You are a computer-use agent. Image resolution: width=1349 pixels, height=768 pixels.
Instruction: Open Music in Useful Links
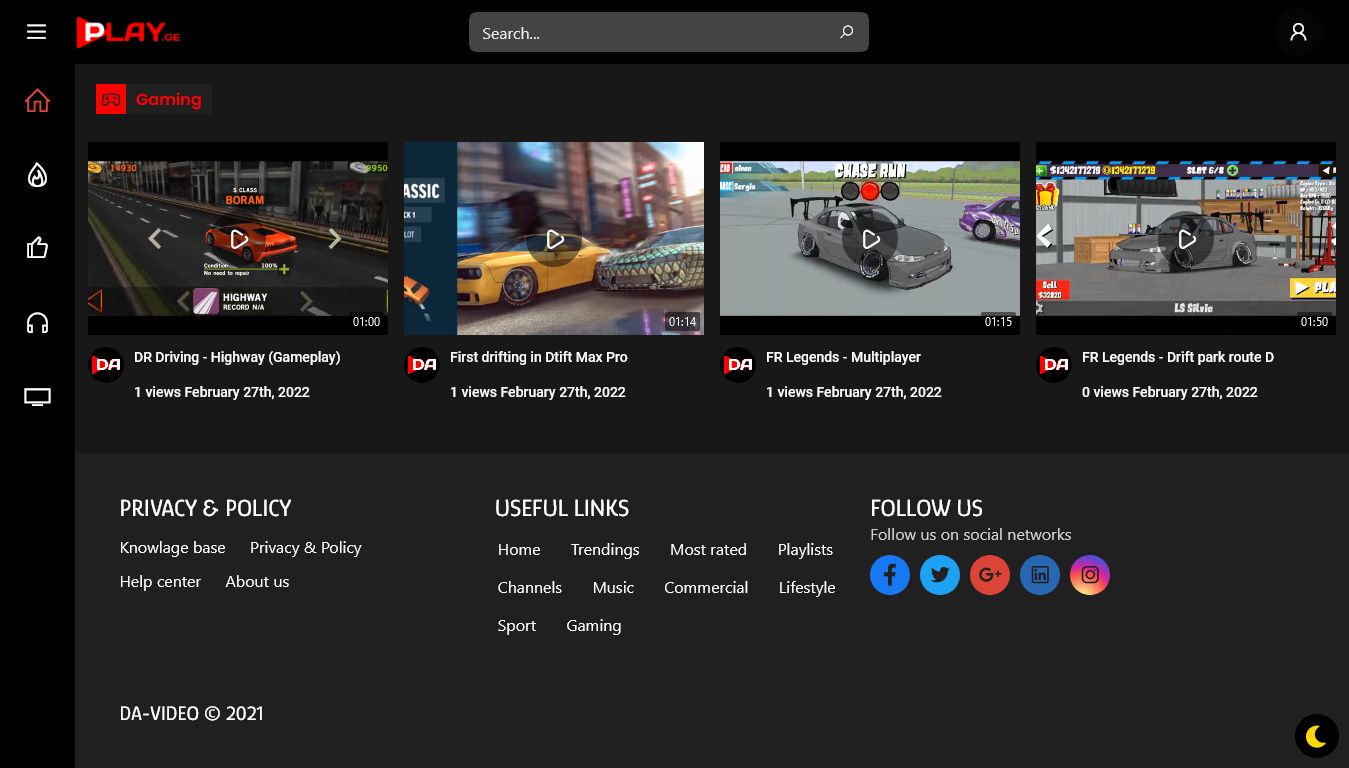tap(613, 587)
